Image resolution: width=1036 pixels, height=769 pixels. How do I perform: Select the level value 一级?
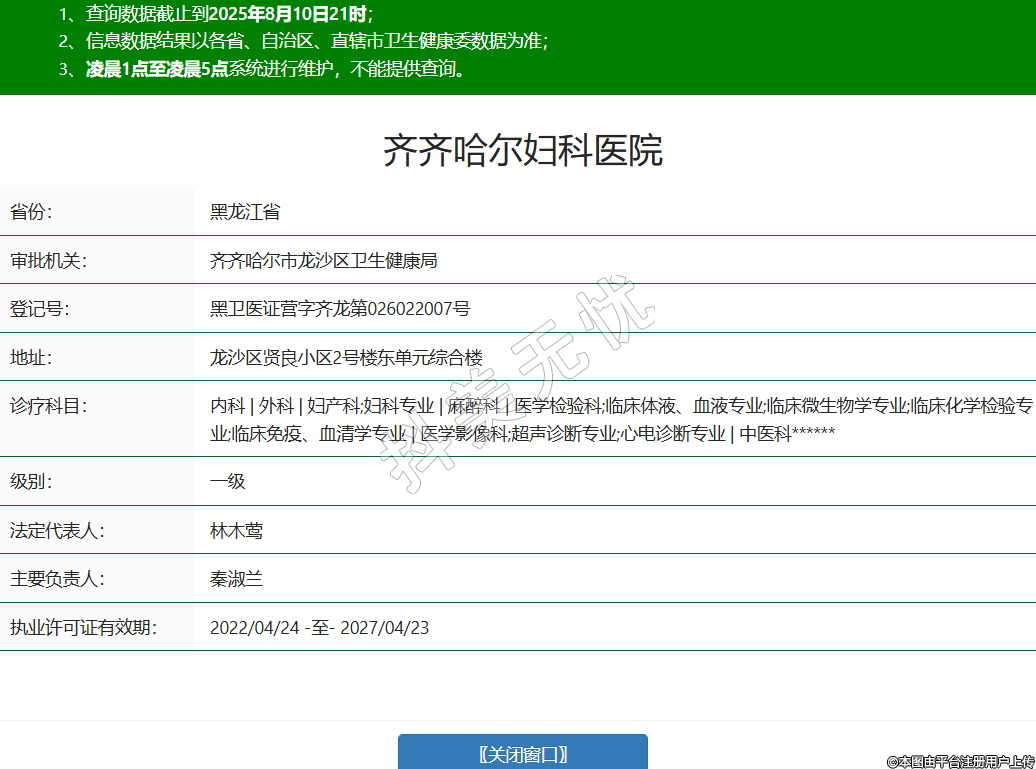tap(228, 481)
